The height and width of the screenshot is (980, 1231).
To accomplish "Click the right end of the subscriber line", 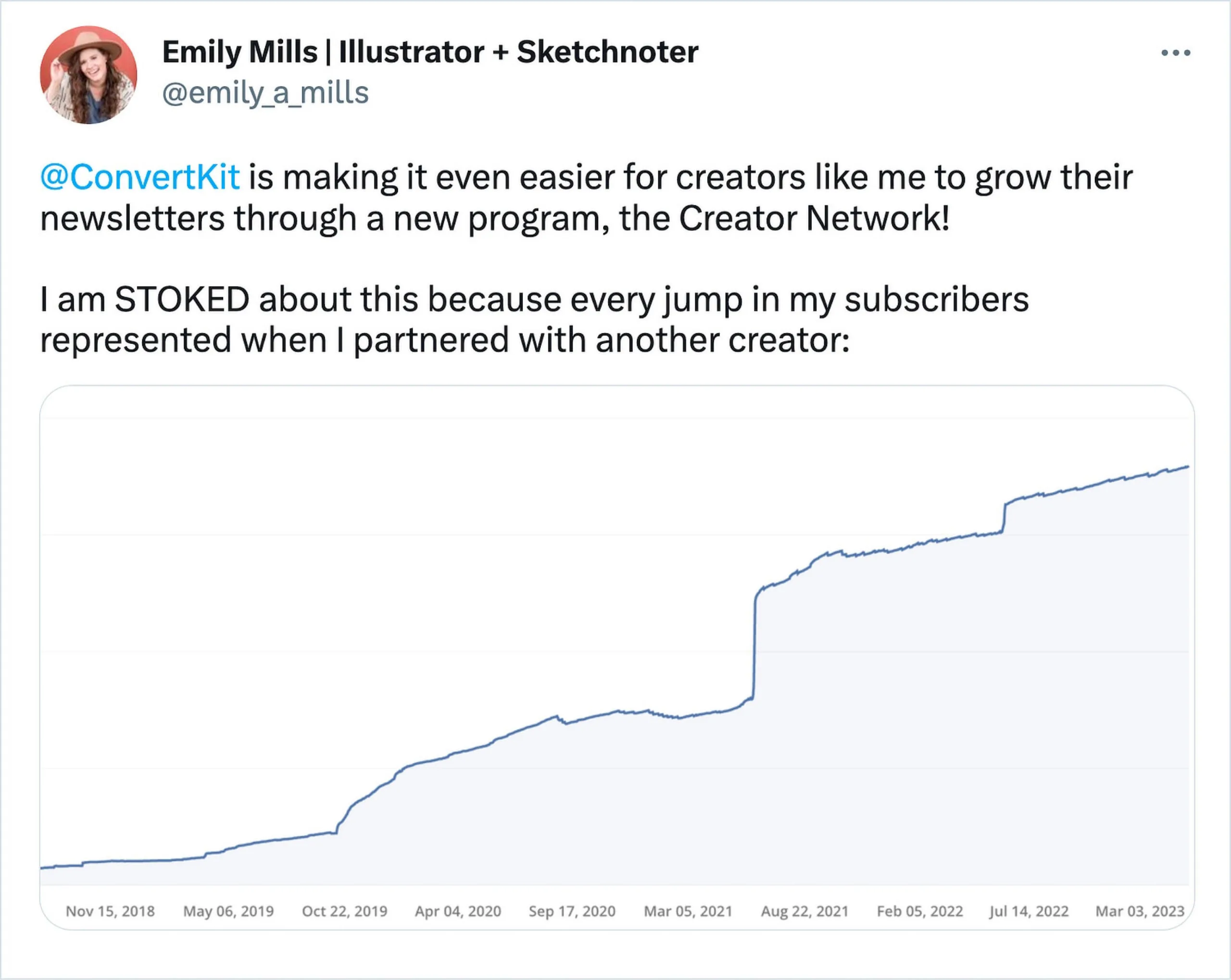I will pyautogui.click(x=1188, y=467).
